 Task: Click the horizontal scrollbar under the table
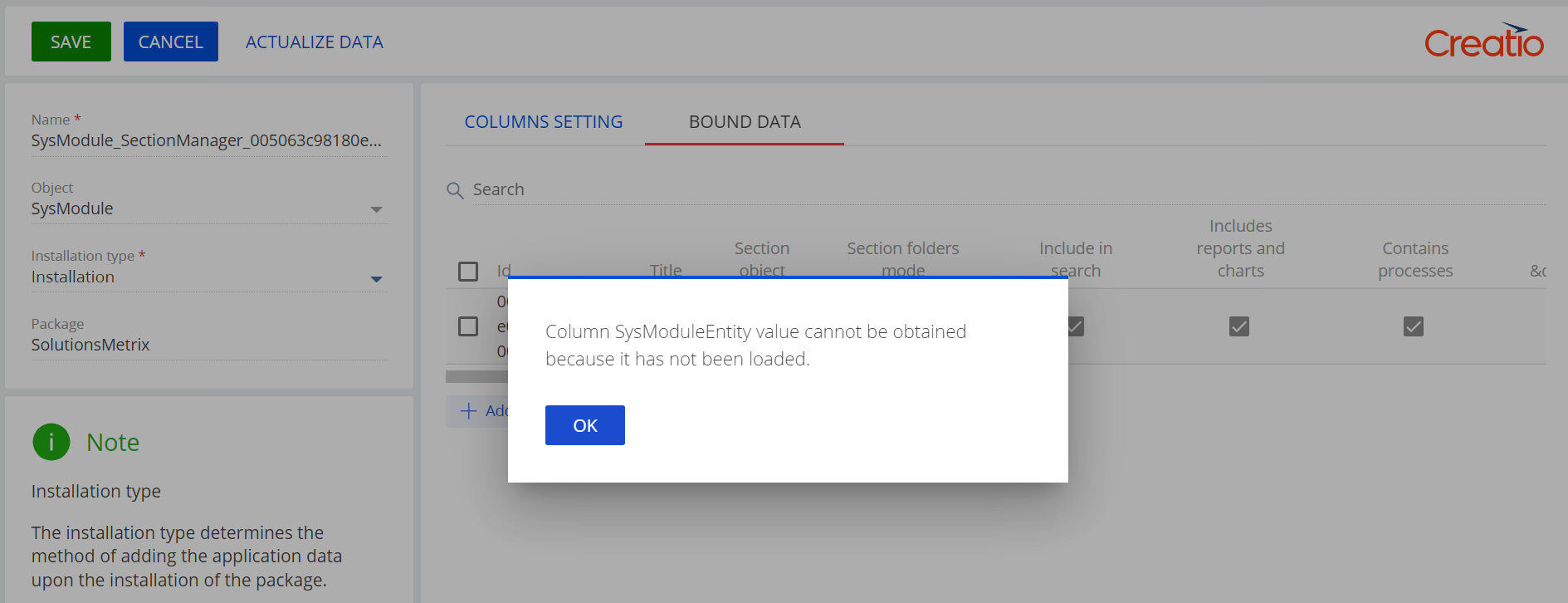pyautogui.click(x=477, y=376)
